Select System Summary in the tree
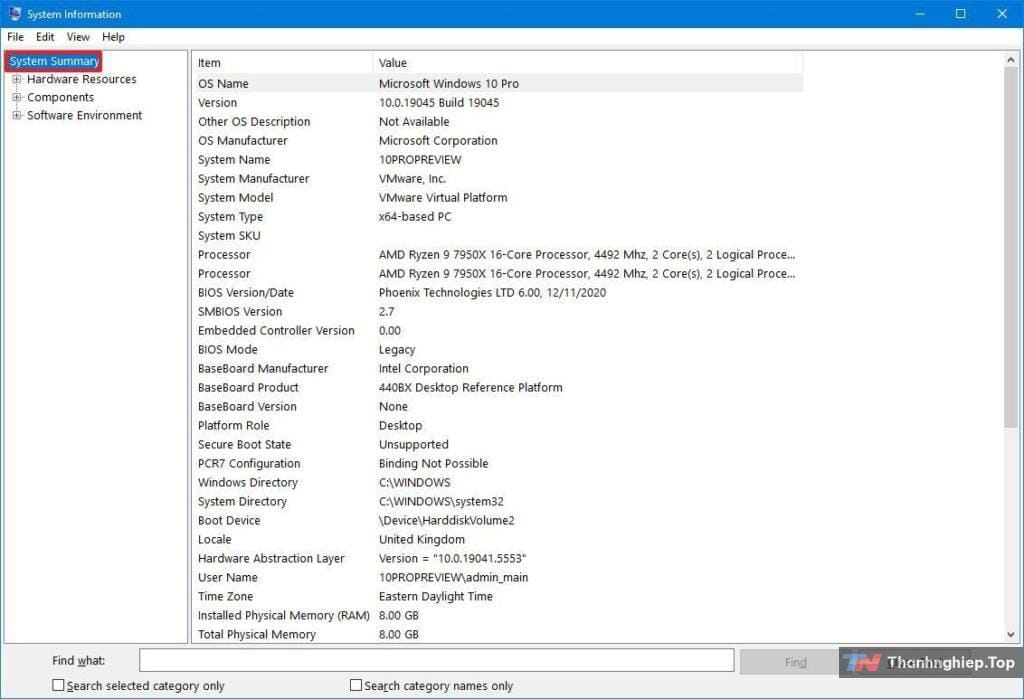1024x699 pixels. pos(54,61)
